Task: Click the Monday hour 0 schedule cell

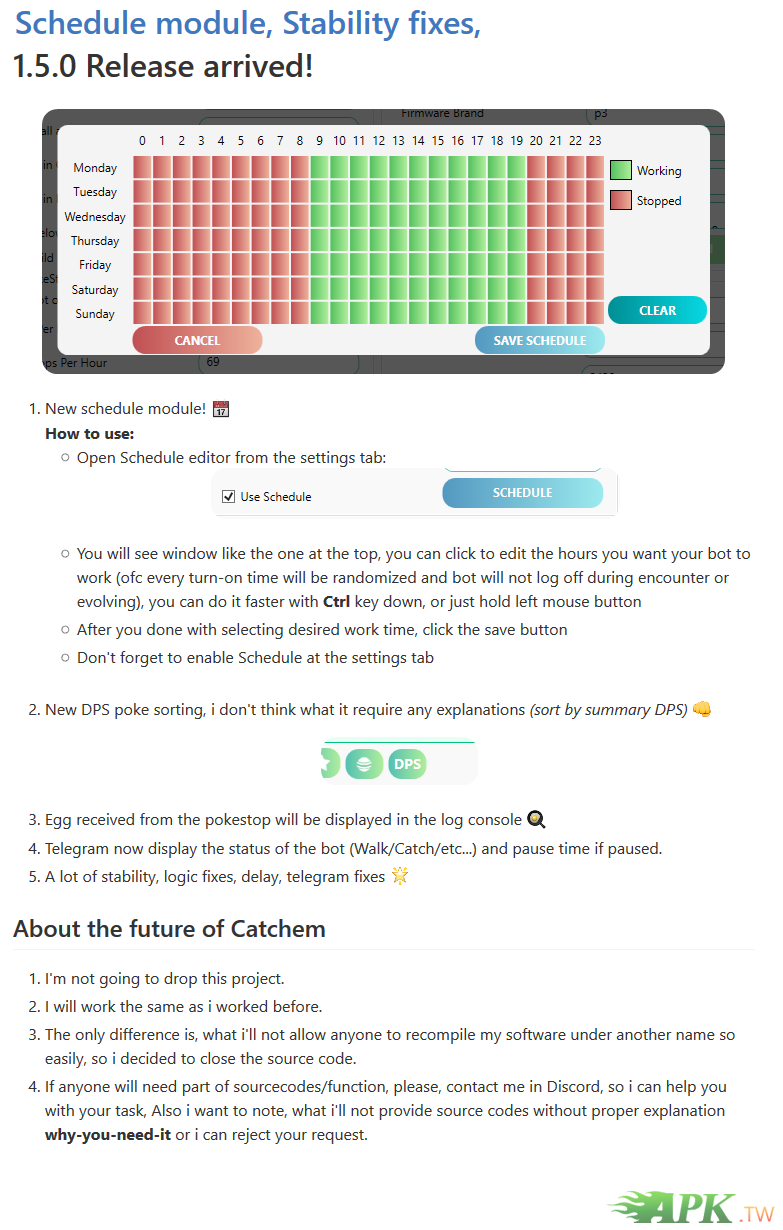Action: click(x=142, y=168)
